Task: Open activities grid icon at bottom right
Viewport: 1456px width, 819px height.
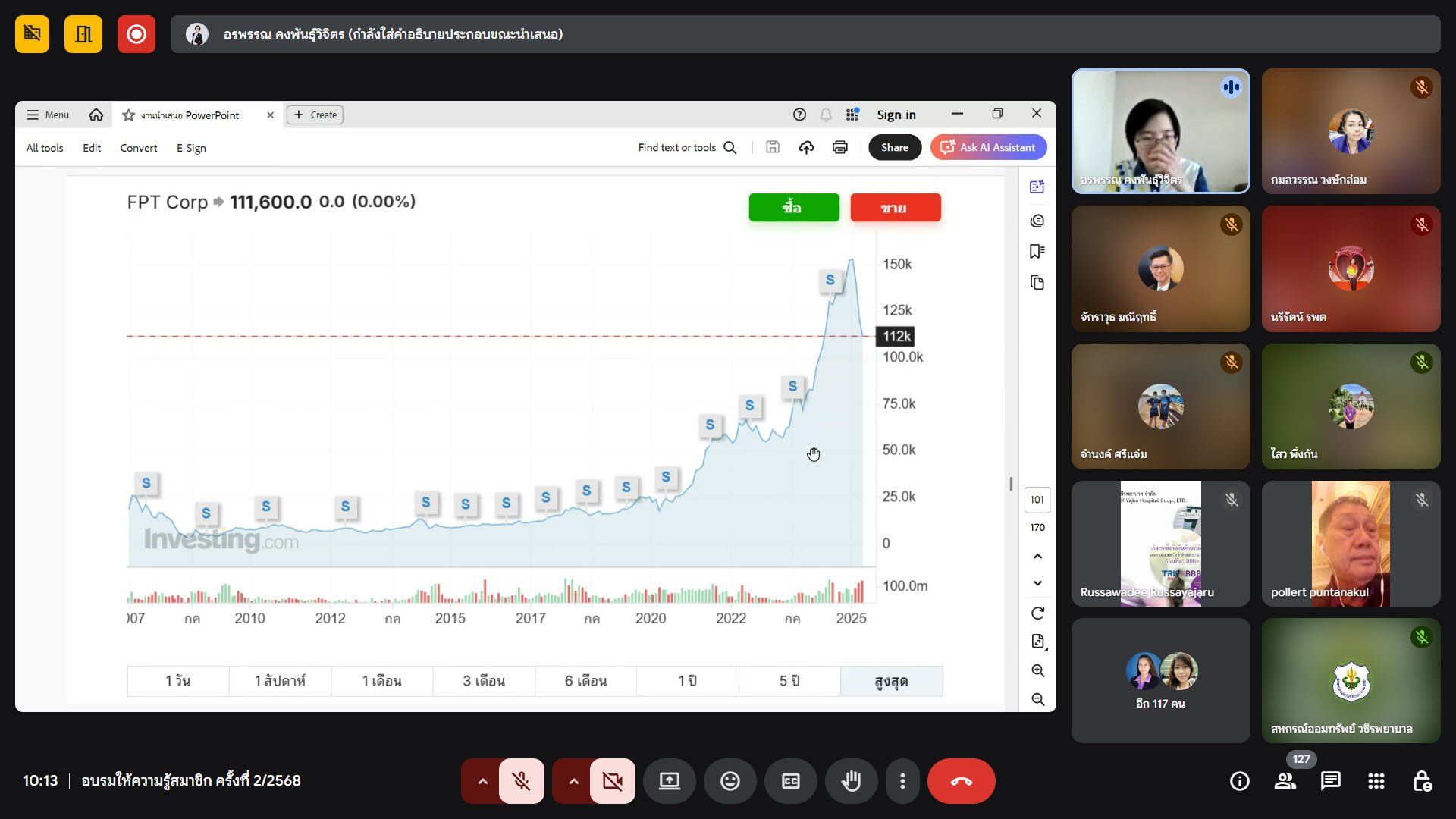Action: (1376, 781)
